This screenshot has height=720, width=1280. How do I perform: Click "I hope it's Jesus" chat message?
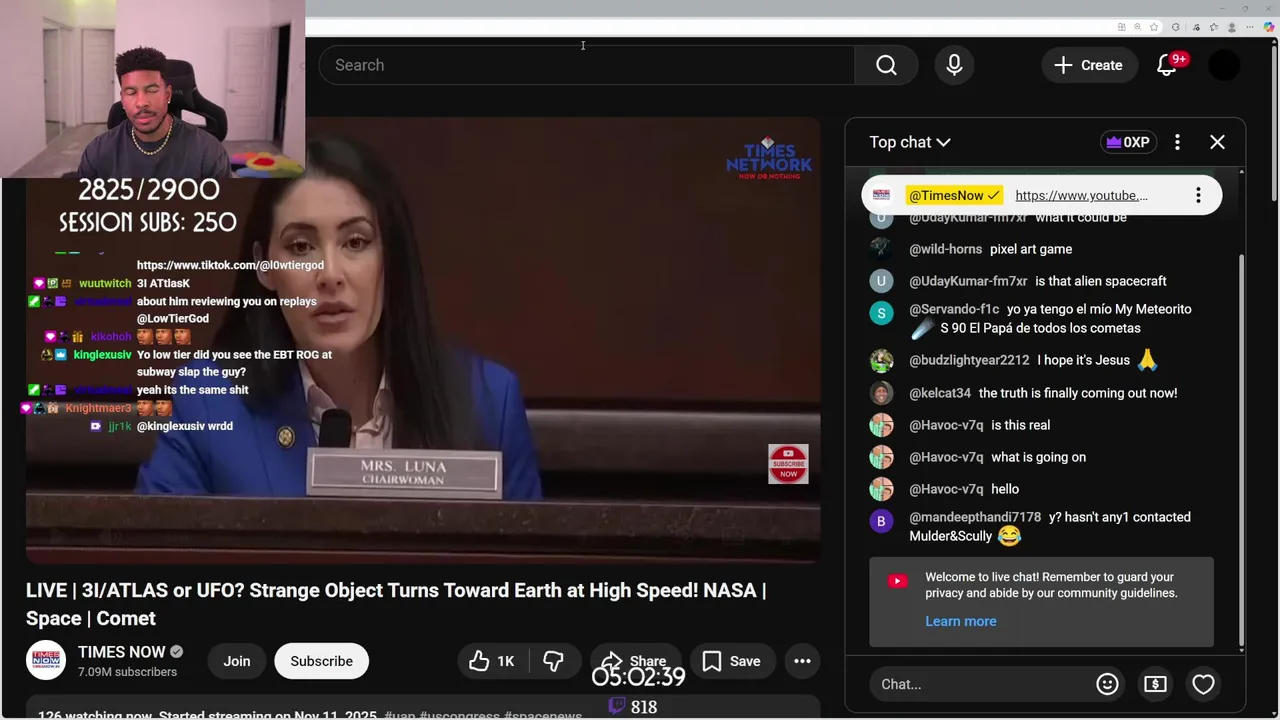pyautogui.click(x=1083, y=360)
